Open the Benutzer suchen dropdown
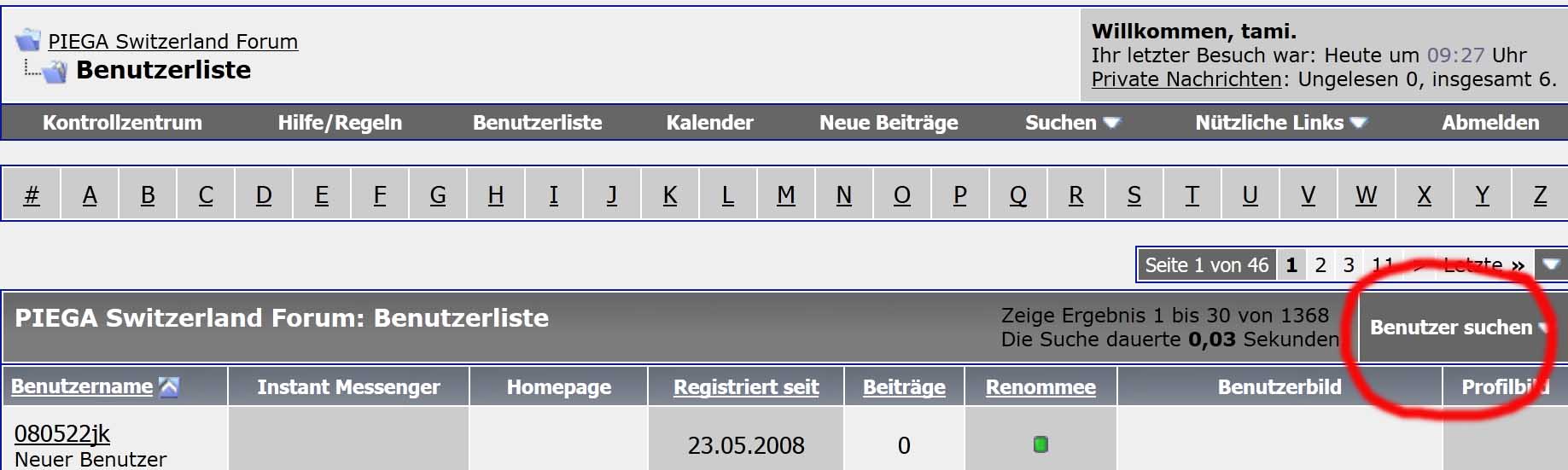Image resolution: width=1568 pixels, height=470 pixels. tap(1458, 327)
